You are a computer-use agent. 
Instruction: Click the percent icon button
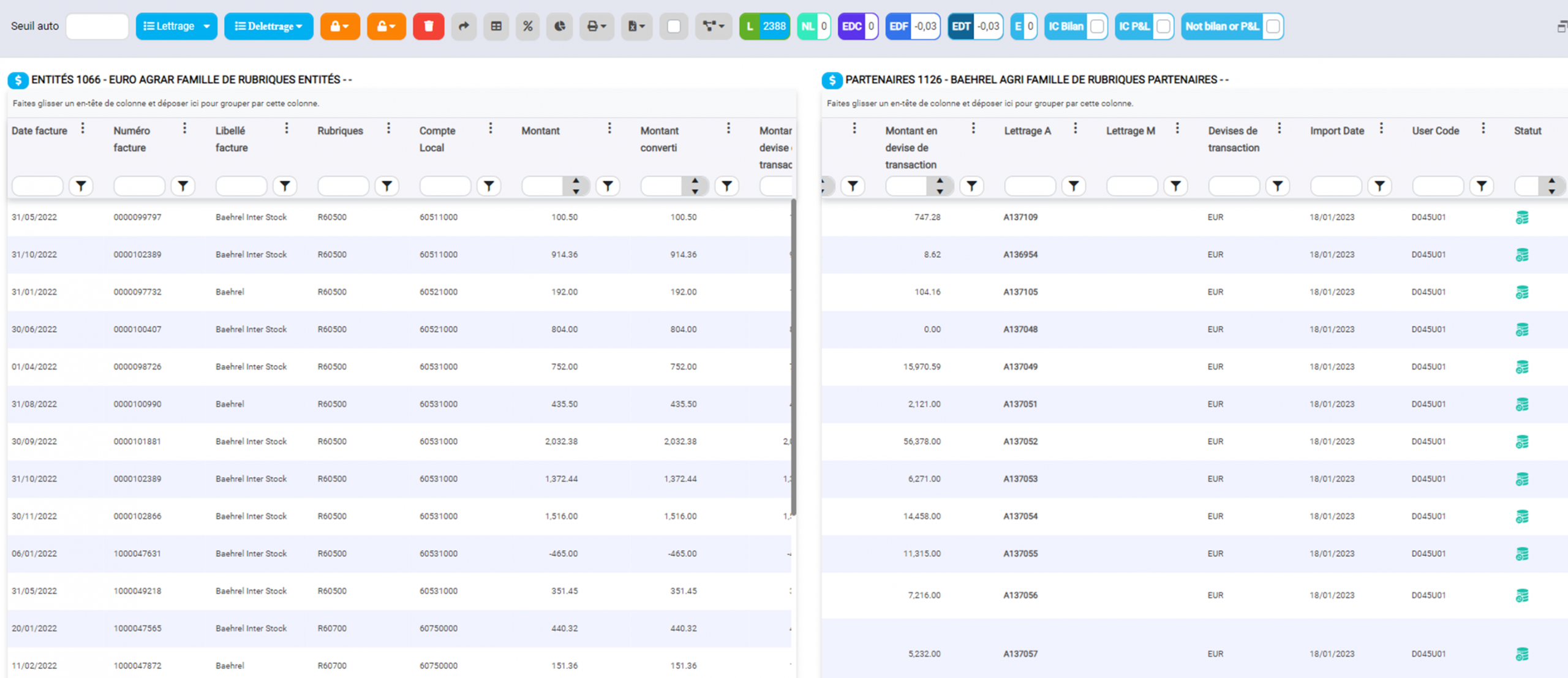point(527,26)
